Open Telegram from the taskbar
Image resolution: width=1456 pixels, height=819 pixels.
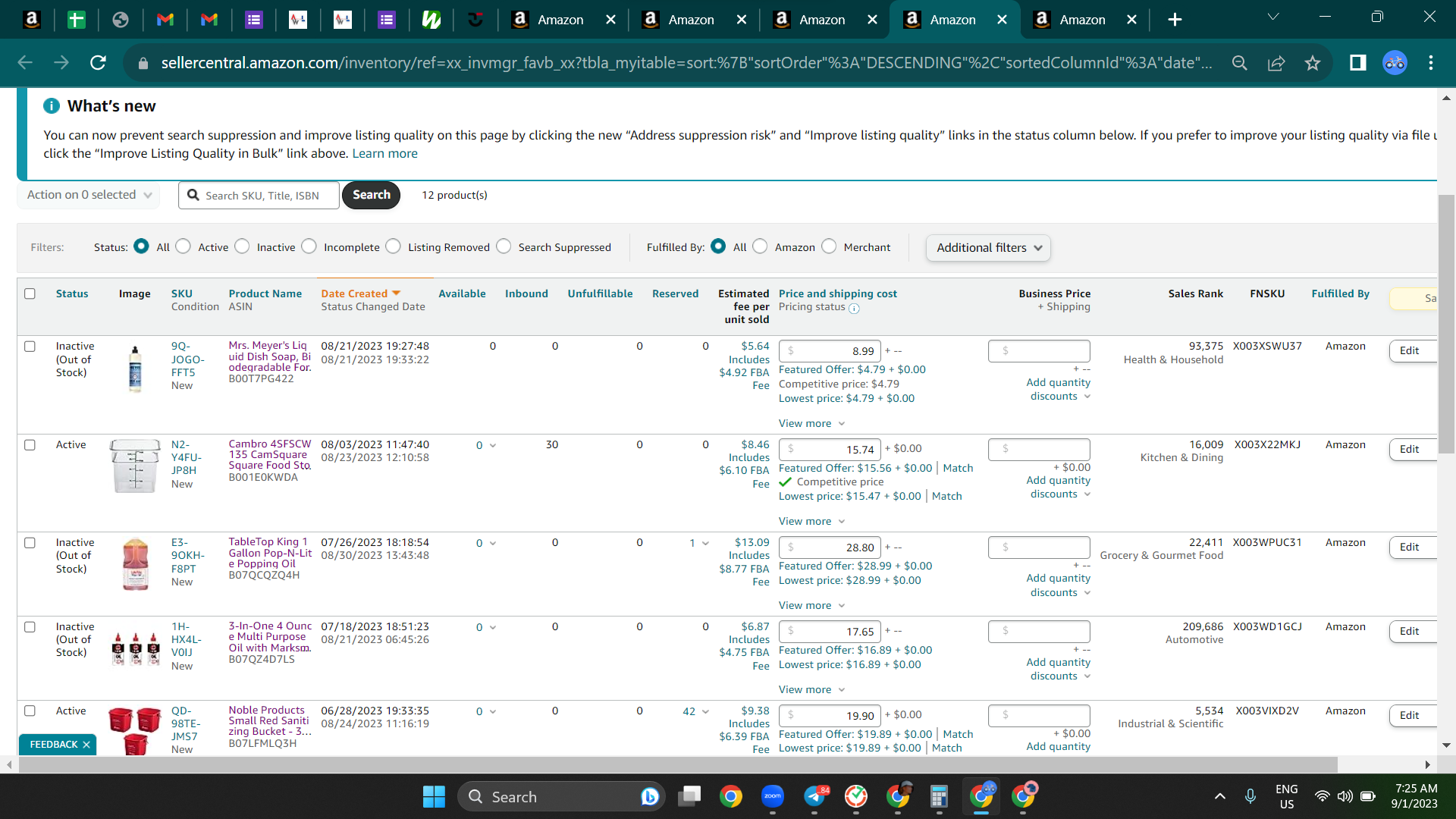coord(815,796)
